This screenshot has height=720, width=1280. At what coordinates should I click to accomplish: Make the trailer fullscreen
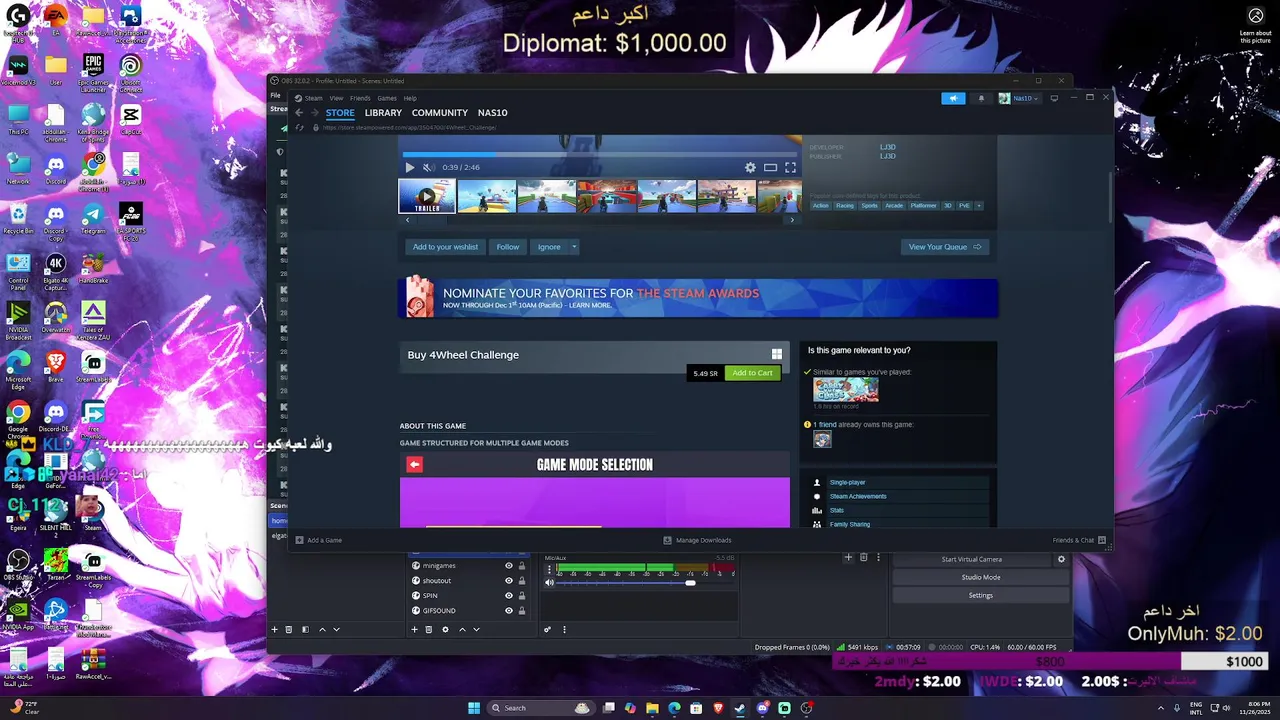[x=790, y=168]
